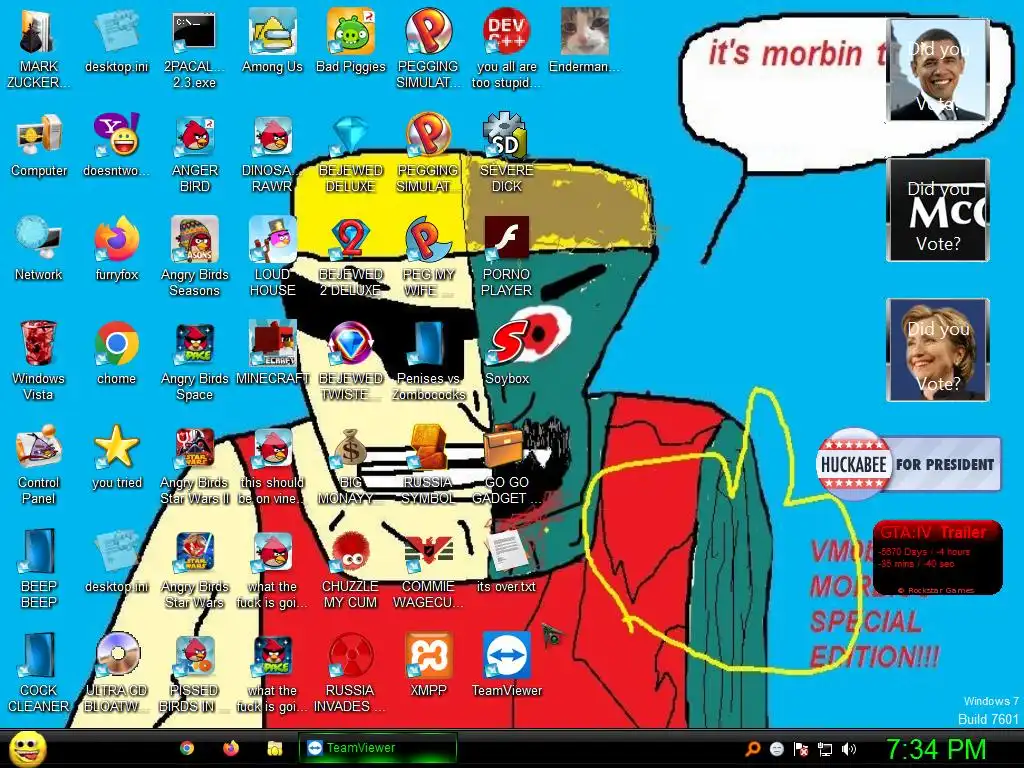Image resolution: width=1024 pixels, height=768 pixels.
Task: Select the MARK ZUCKER... desktop icon
Action: (x=38, y=48)
